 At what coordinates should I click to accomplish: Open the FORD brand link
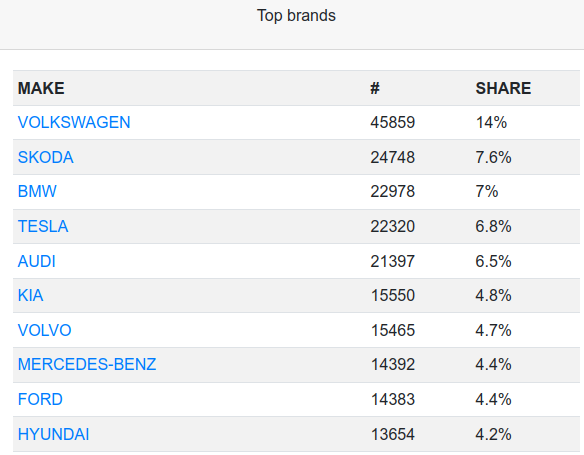(x=40, y=399)
